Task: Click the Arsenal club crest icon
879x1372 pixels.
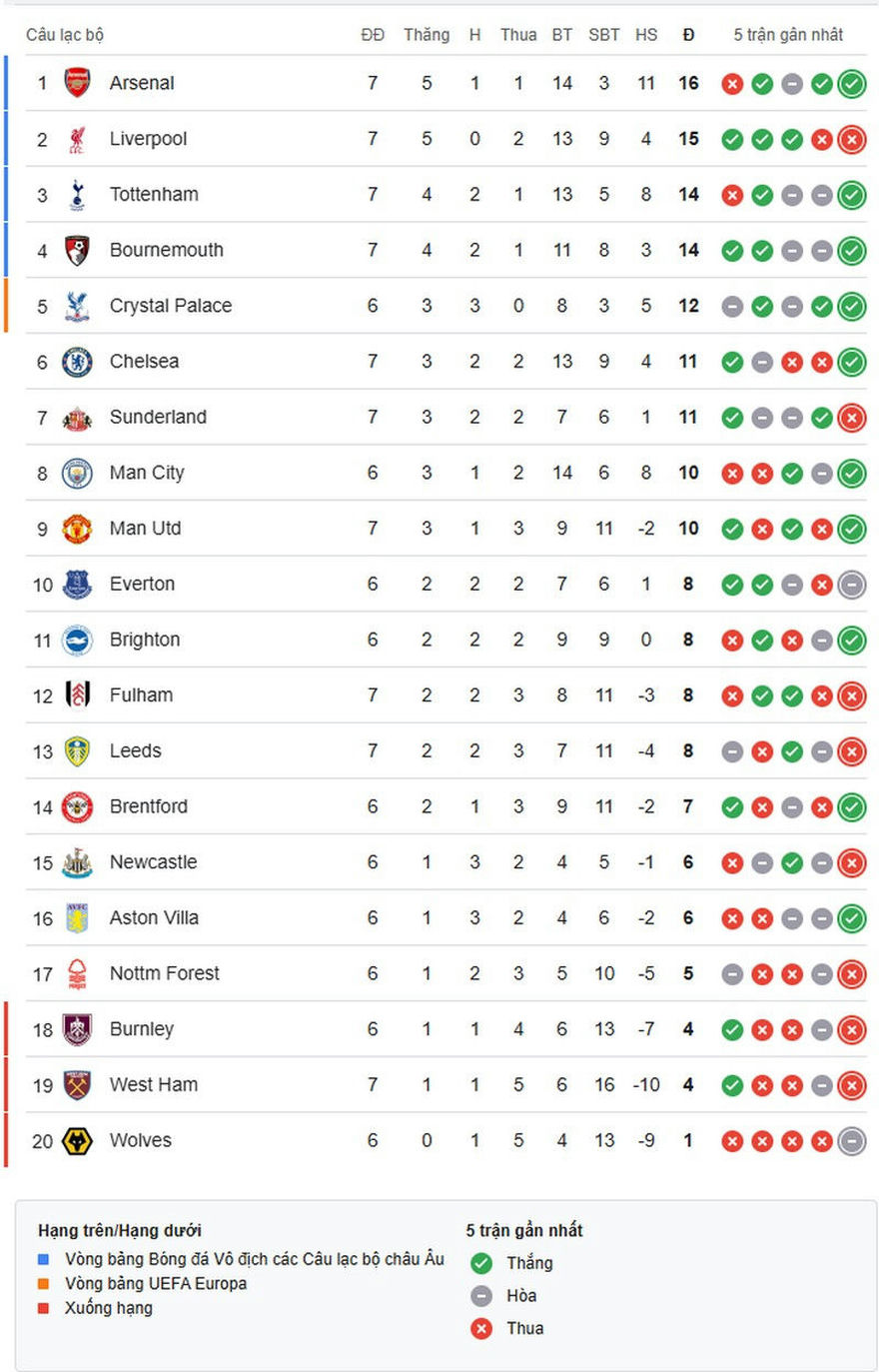Action: coord(77,83)
